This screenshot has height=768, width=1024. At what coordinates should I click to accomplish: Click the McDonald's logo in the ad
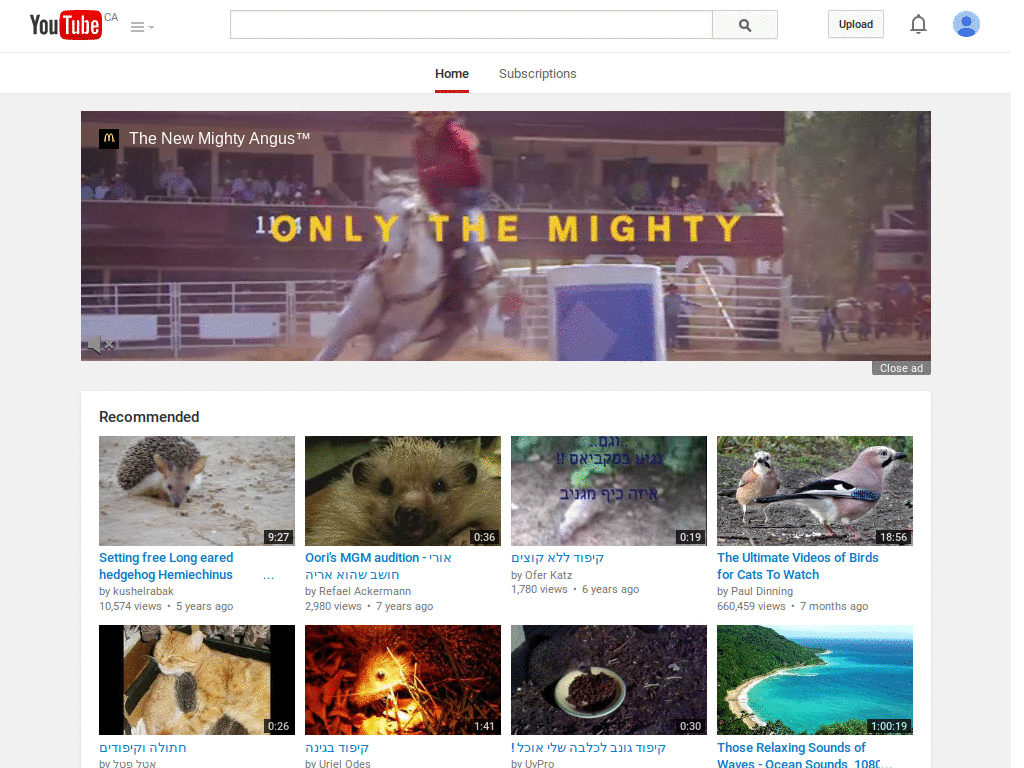109,138
